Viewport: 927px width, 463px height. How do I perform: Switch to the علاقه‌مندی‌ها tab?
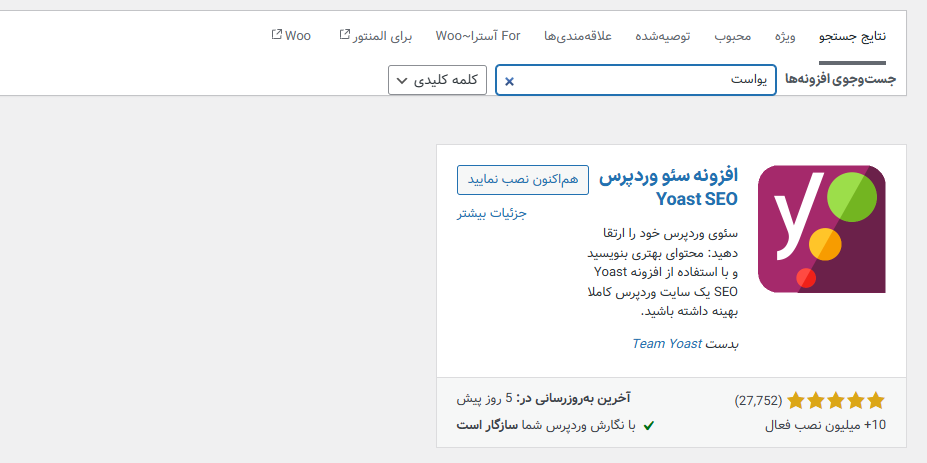coord(578,36)
